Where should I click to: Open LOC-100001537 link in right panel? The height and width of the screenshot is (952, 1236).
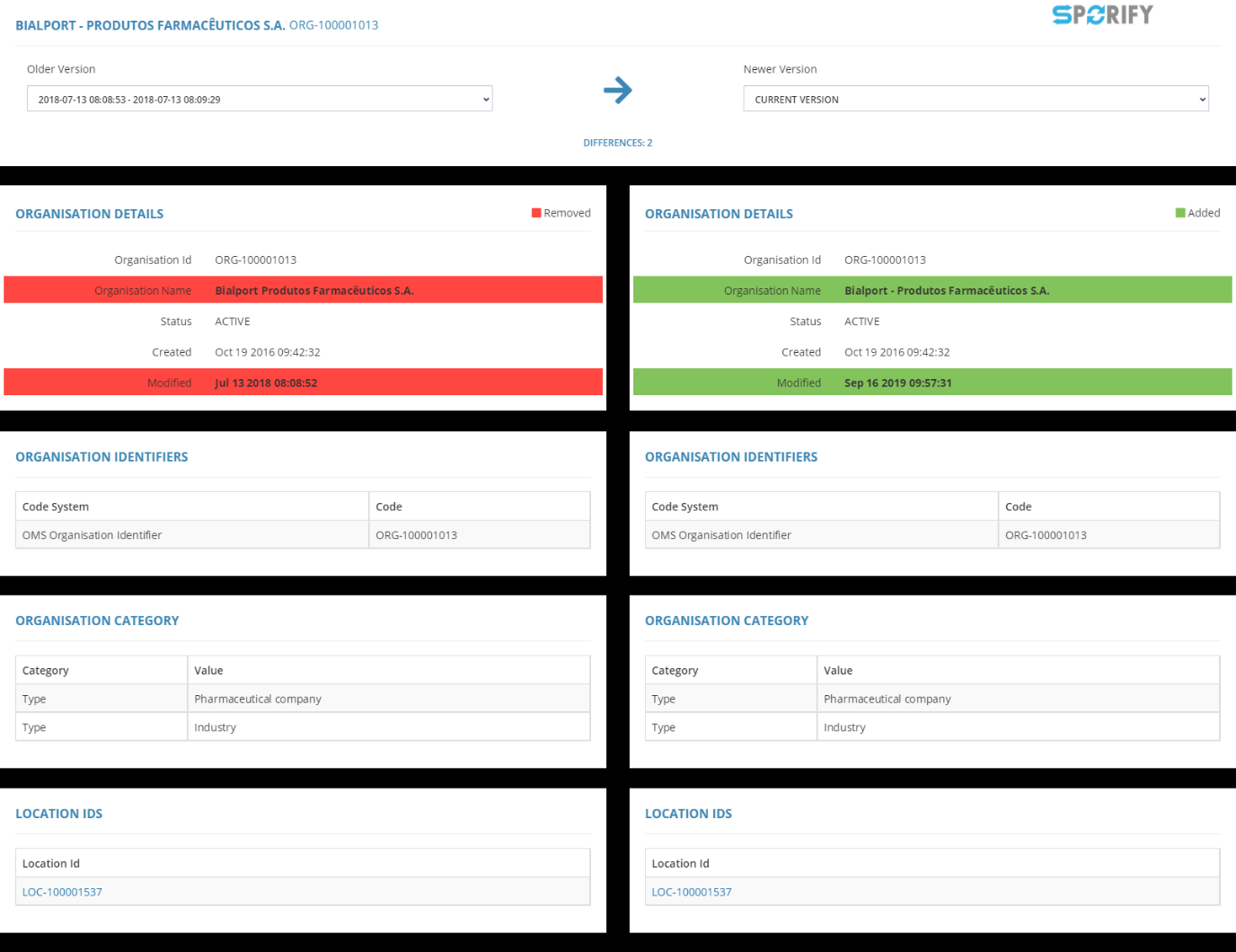(692, 892)
